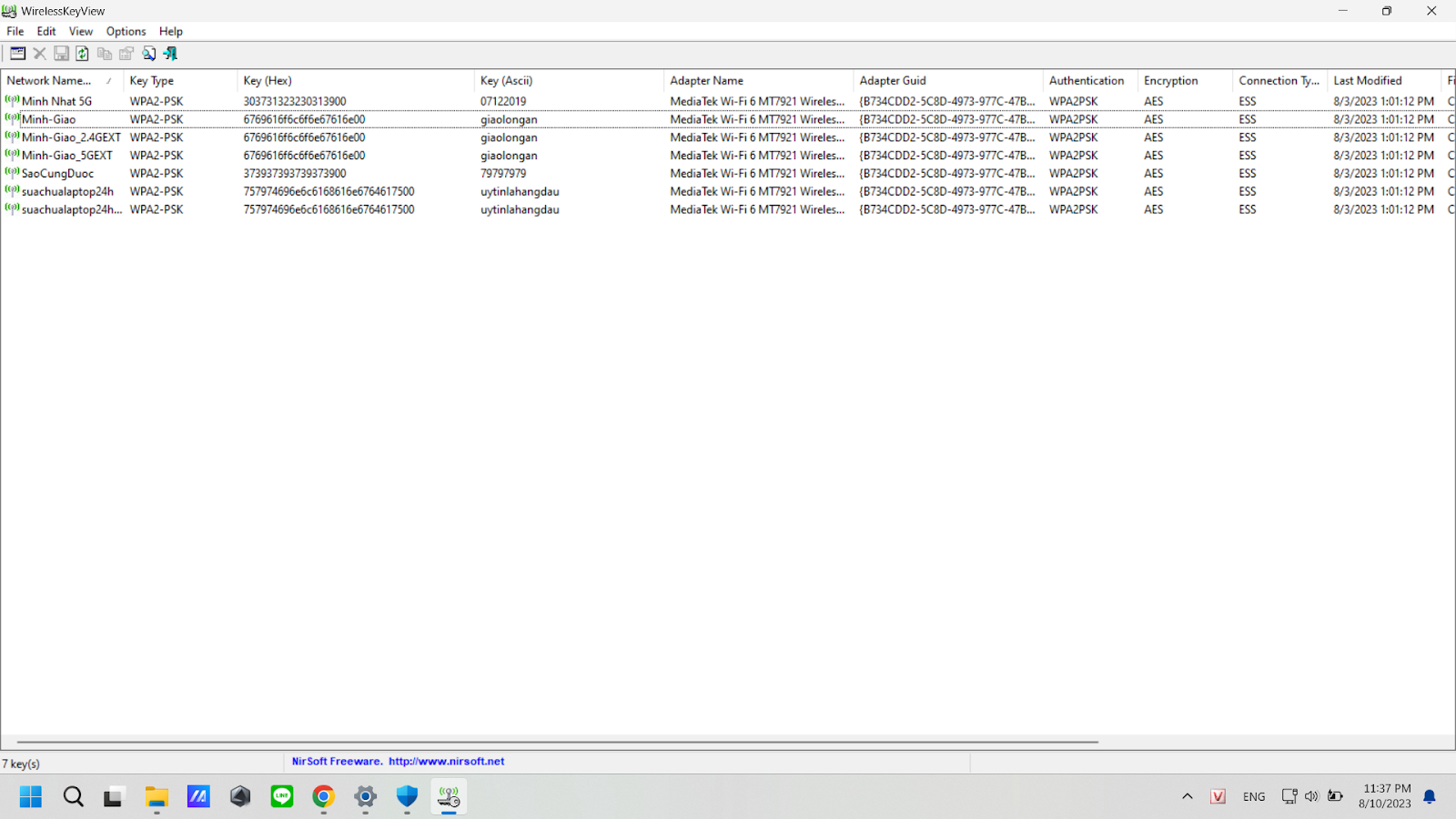
Task: Sort by Adapter Name column header
Action: point(758,80)
